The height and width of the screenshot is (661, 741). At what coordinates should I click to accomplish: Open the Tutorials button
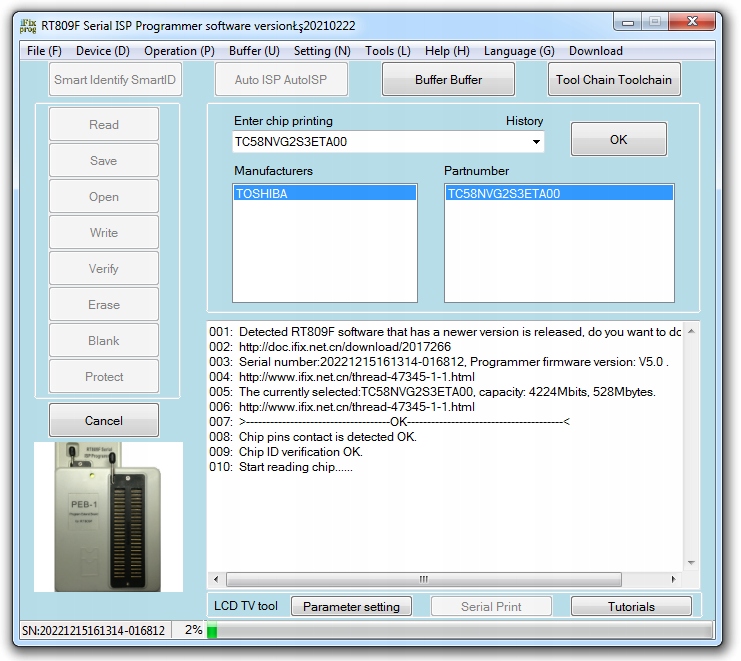point(631,606)
